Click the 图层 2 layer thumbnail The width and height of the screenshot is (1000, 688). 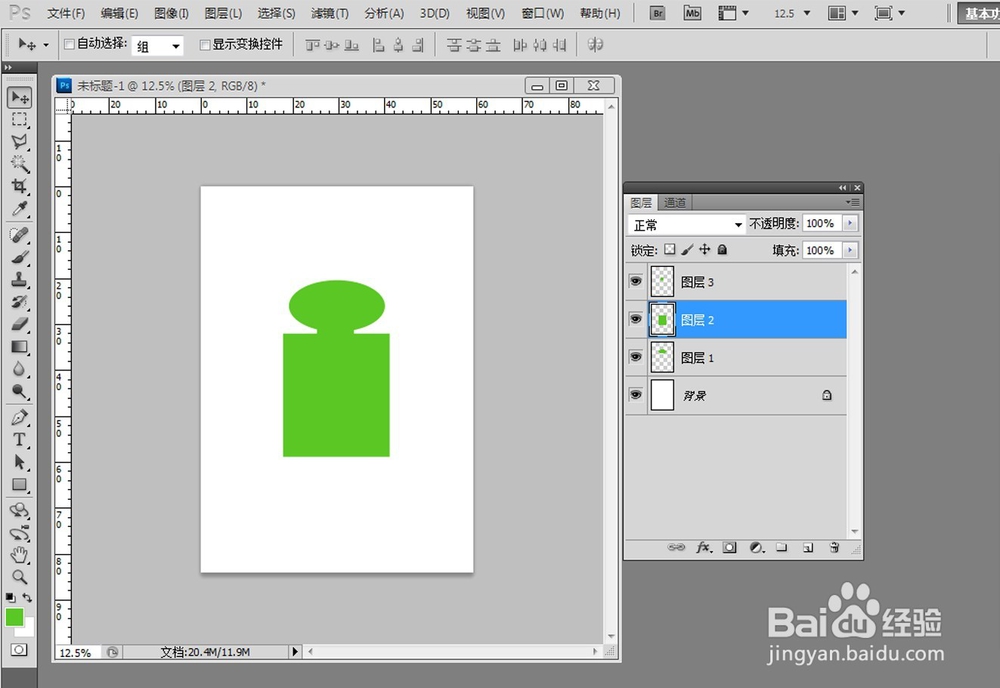[x=663, y=319]
